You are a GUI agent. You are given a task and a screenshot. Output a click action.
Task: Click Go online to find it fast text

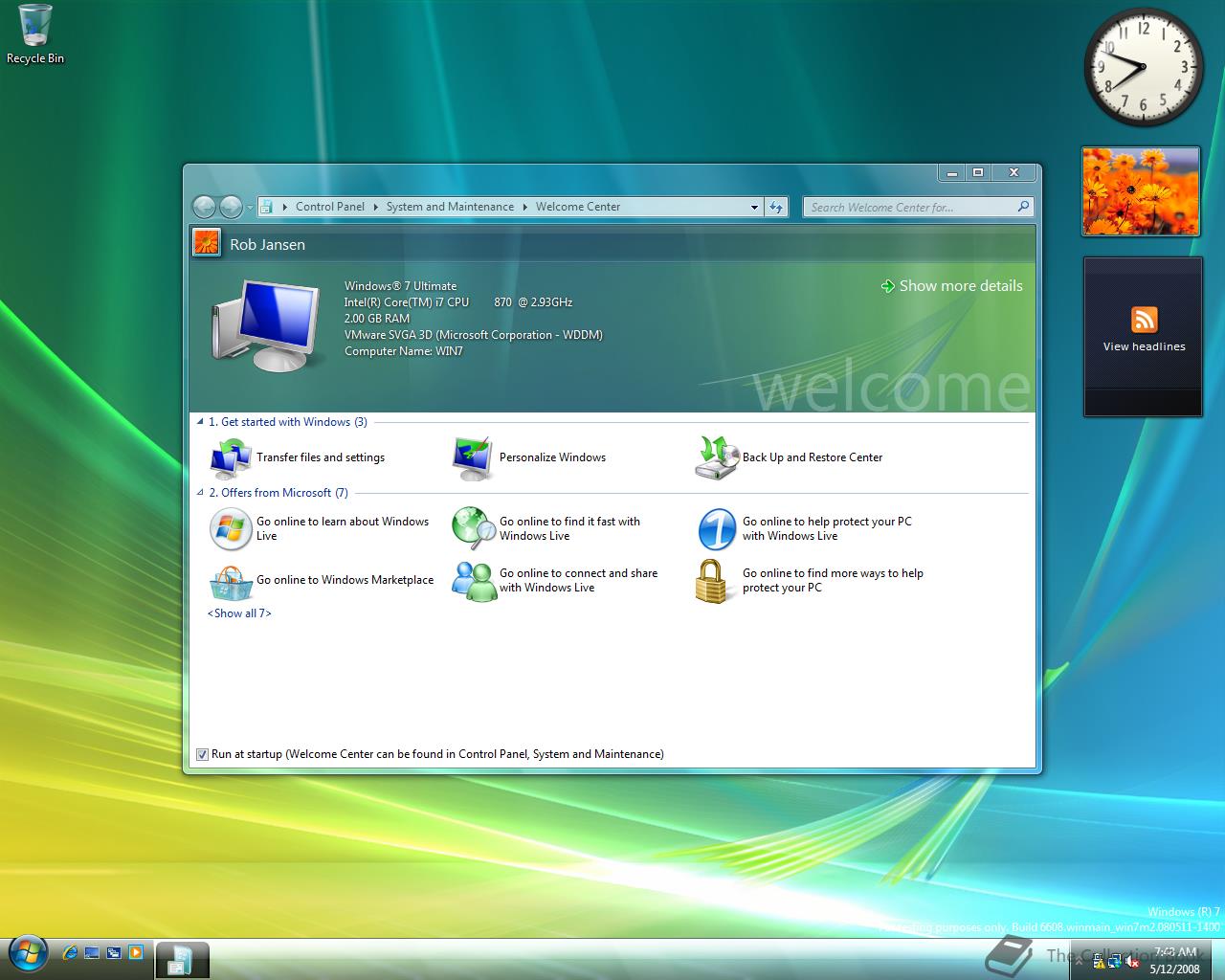point(569,528)
